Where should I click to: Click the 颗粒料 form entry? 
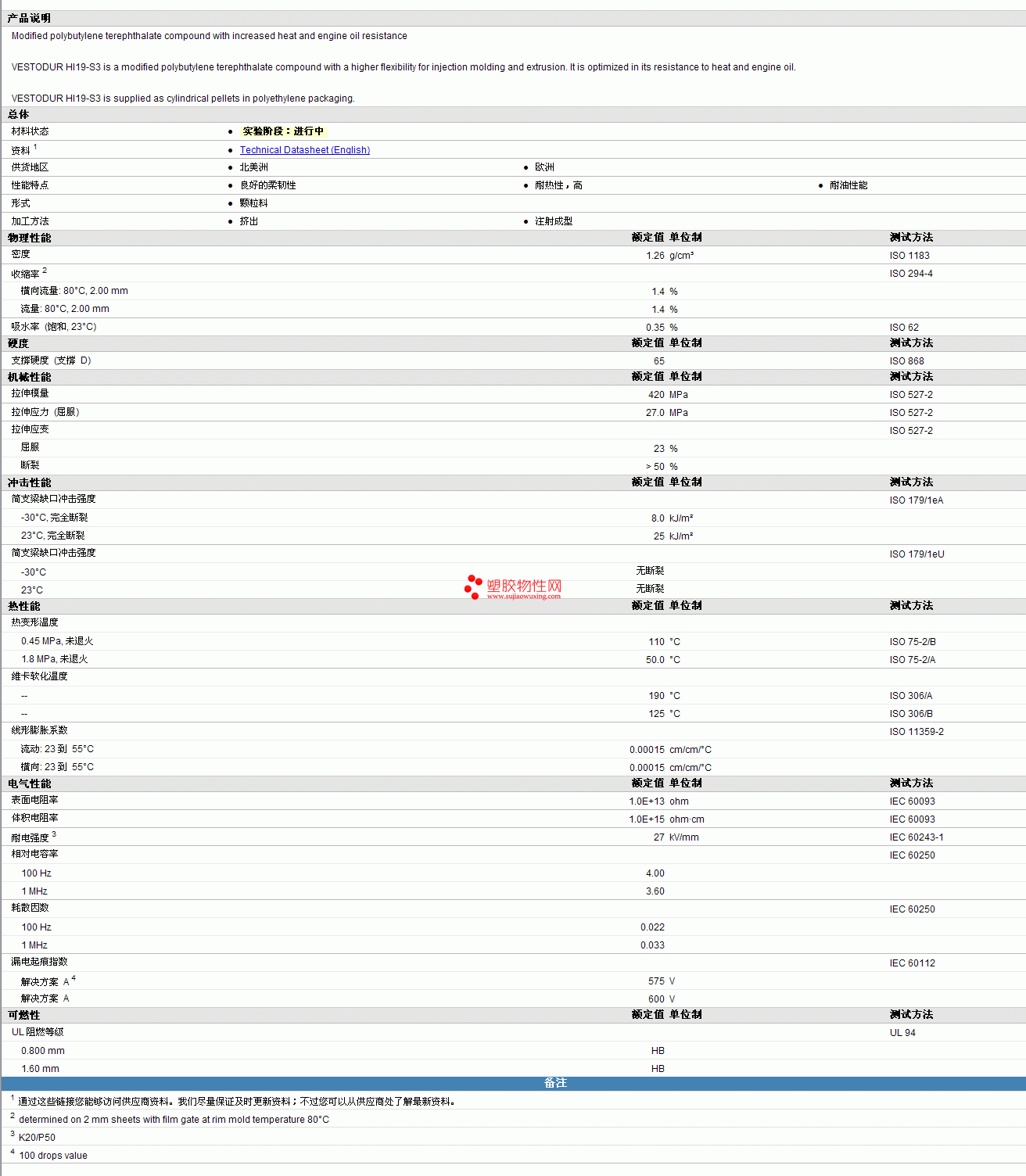254,203
